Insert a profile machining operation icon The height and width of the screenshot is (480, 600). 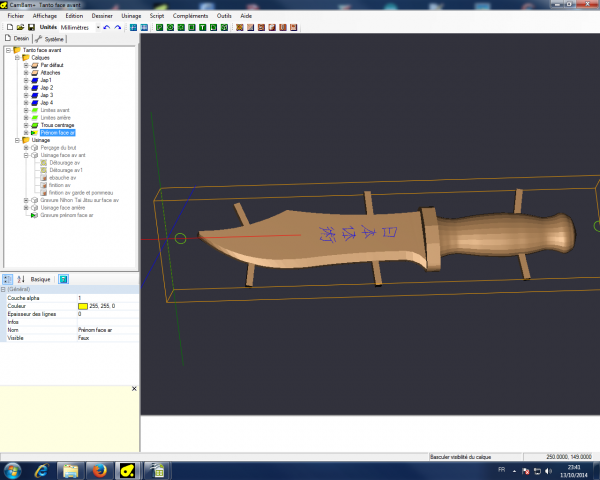pos(240,27)
